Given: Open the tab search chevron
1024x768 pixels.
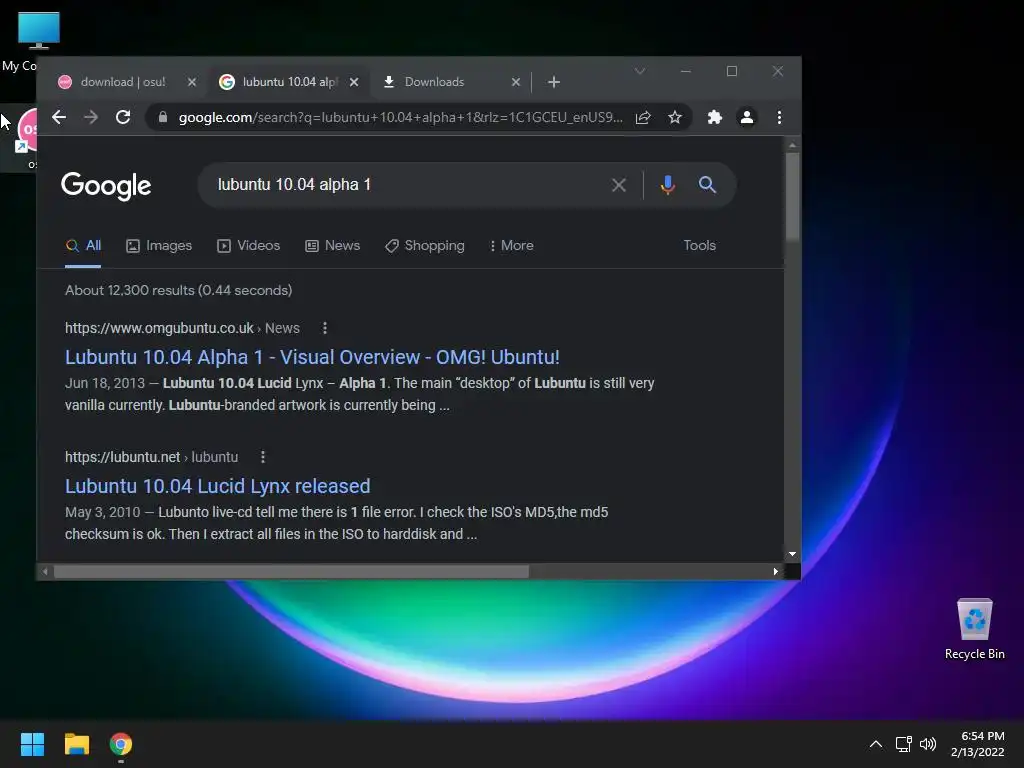Looking at the screenshot, I should click(x=640, y=71).
